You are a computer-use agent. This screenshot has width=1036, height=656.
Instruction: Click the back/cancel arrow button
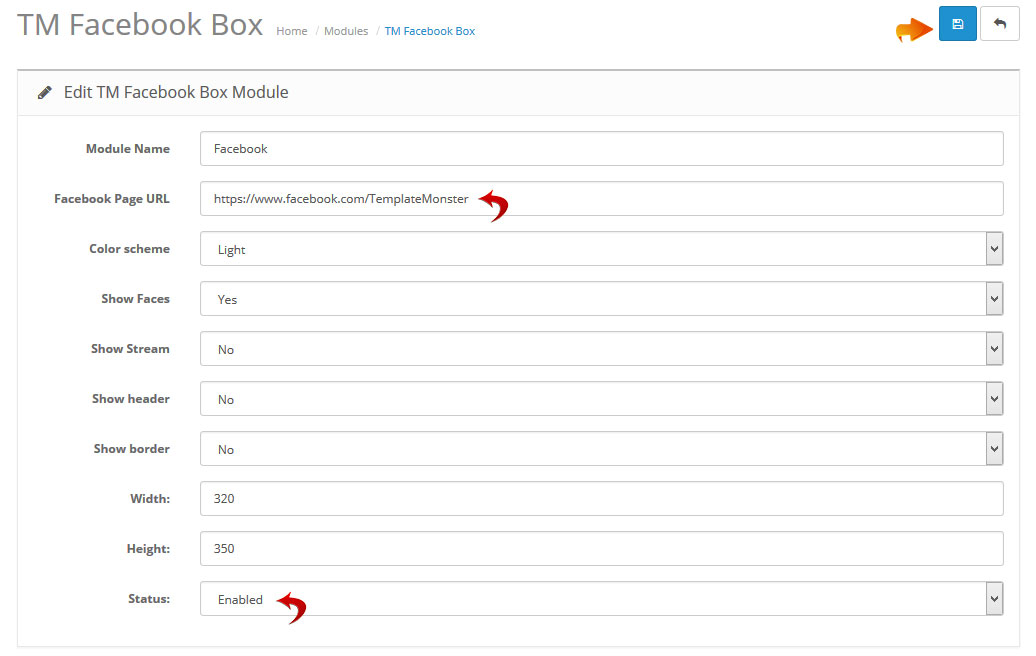[x=1000, y=24]
